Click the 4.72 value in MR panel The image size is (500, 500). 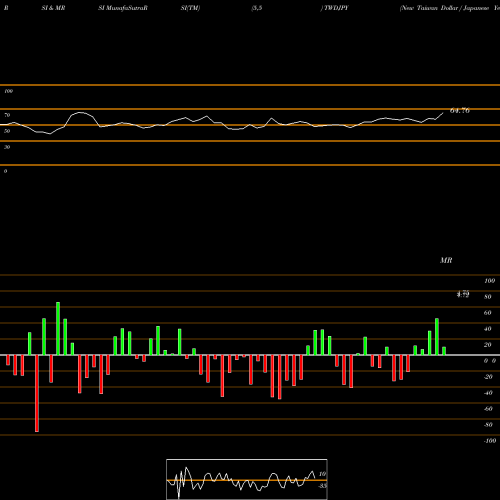coord(463,294)
